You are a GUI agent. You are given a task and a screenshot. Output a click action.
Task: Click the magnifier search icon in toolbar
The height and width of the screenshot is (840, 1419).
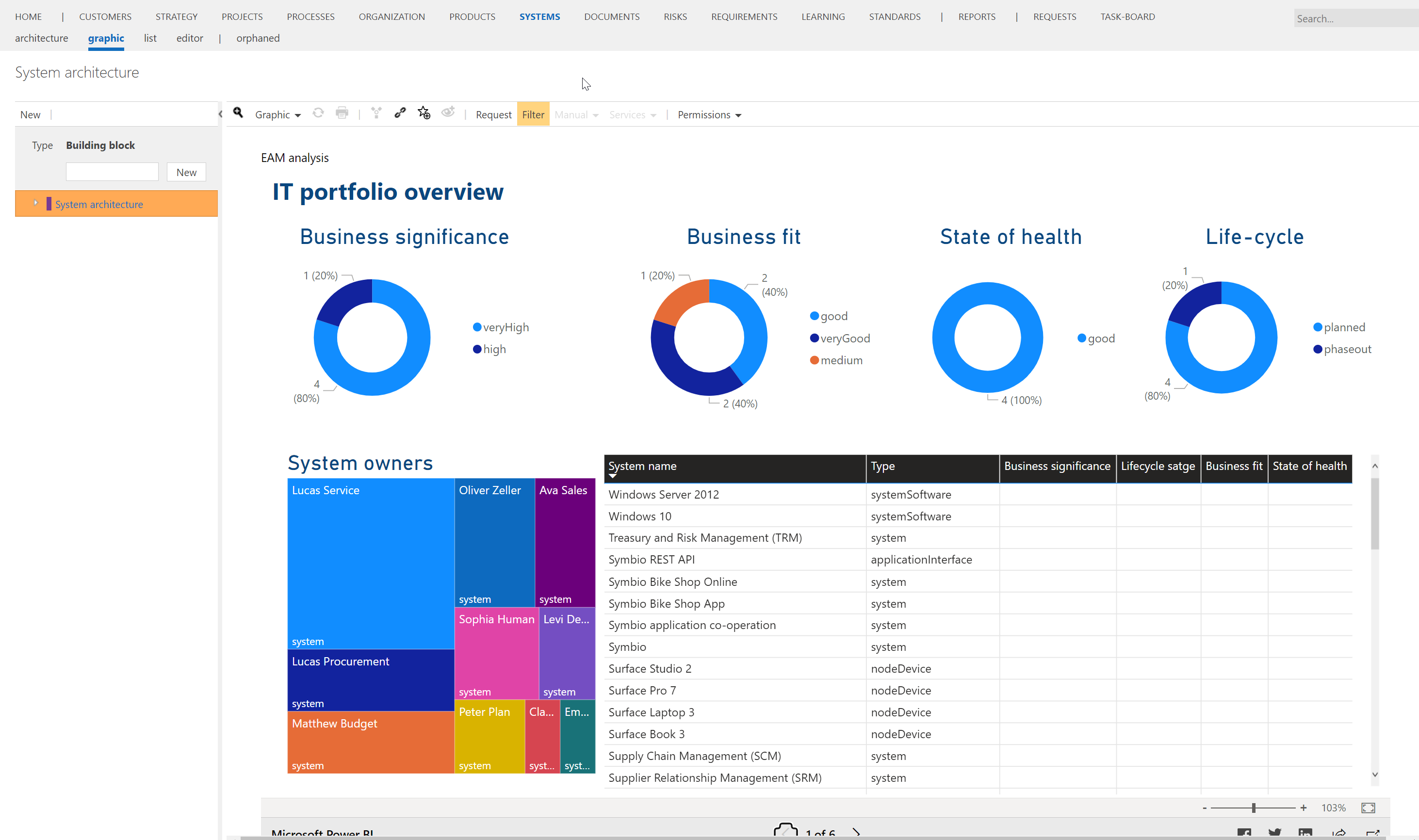point(238,113)
